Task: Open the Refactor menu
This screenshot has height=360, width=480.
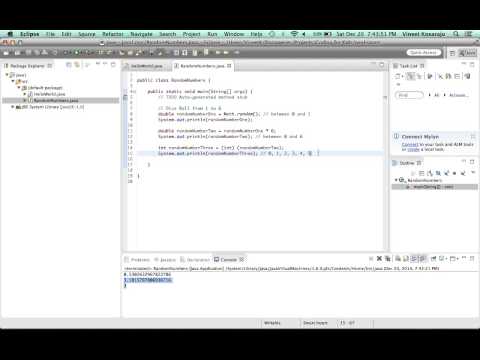Action: click(x=113, y=34)
